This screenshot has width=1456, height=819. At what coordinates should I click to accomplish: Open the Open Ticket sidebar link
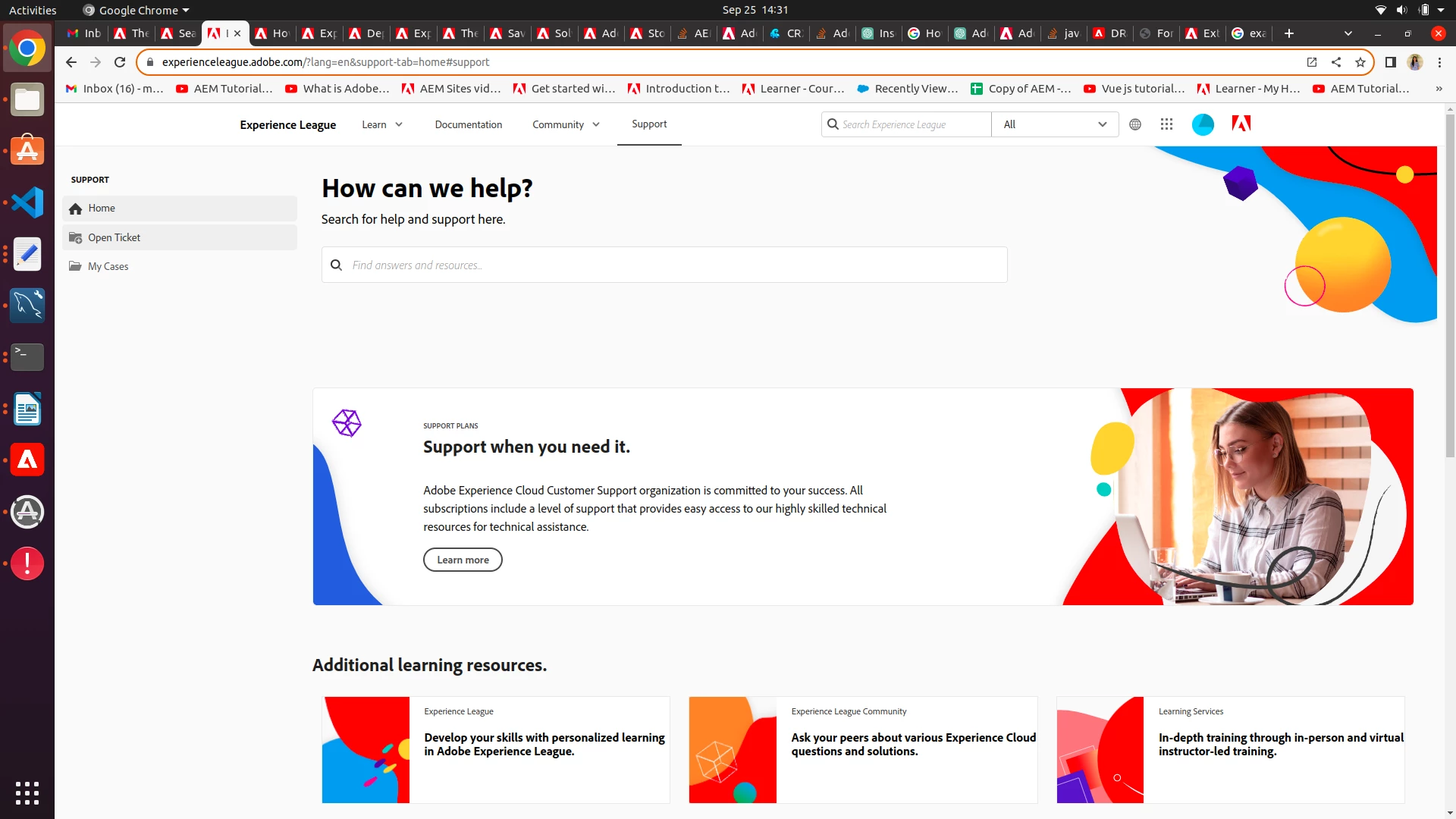click(x=114, y=237)
